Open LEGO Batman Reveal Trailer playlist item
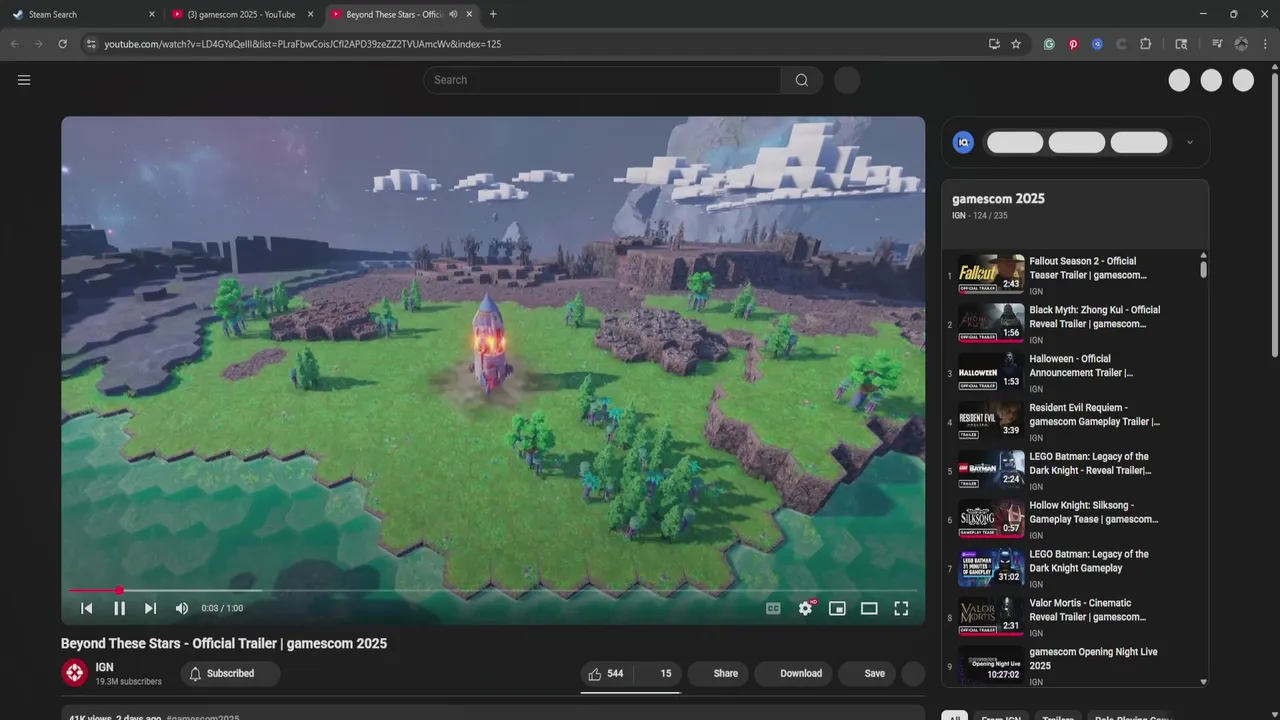 pos(1075,470)
